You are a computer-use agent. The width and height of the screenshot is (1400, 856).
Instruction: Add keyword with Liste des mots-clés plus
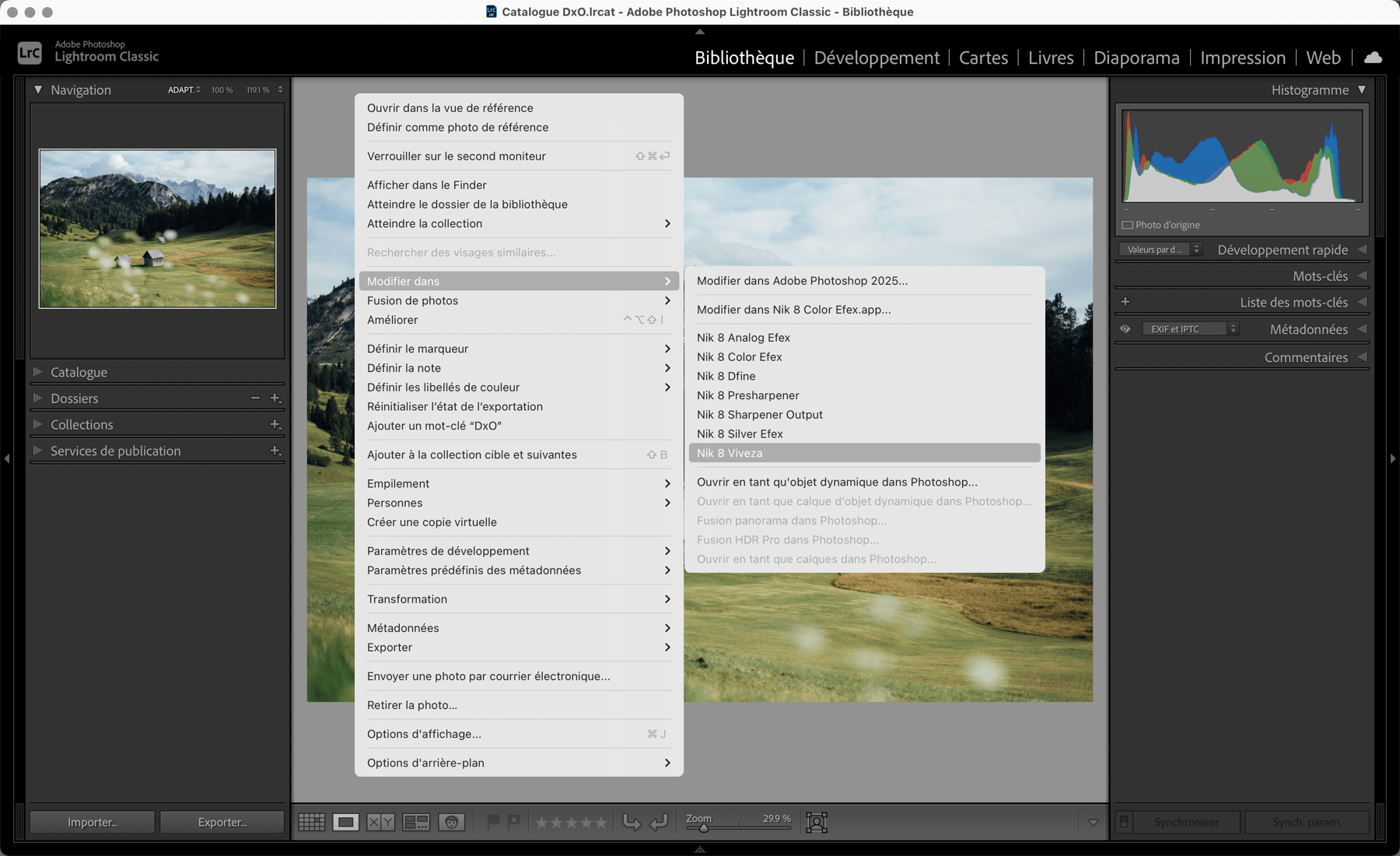pyautogui.click(x=1125, y=302)
